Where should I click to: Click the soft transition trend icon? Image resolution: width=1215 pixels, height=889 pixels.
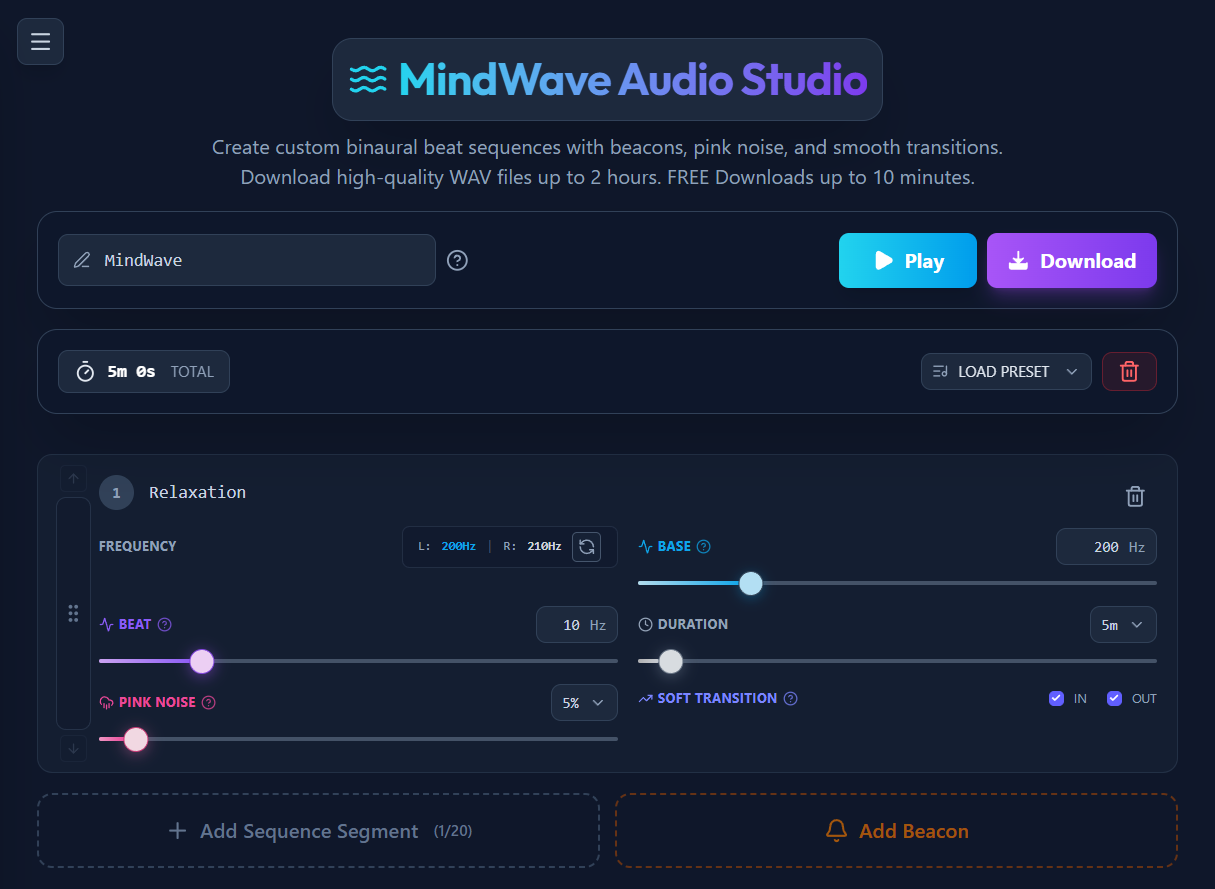pyautogui.click(x=645, y=699)
